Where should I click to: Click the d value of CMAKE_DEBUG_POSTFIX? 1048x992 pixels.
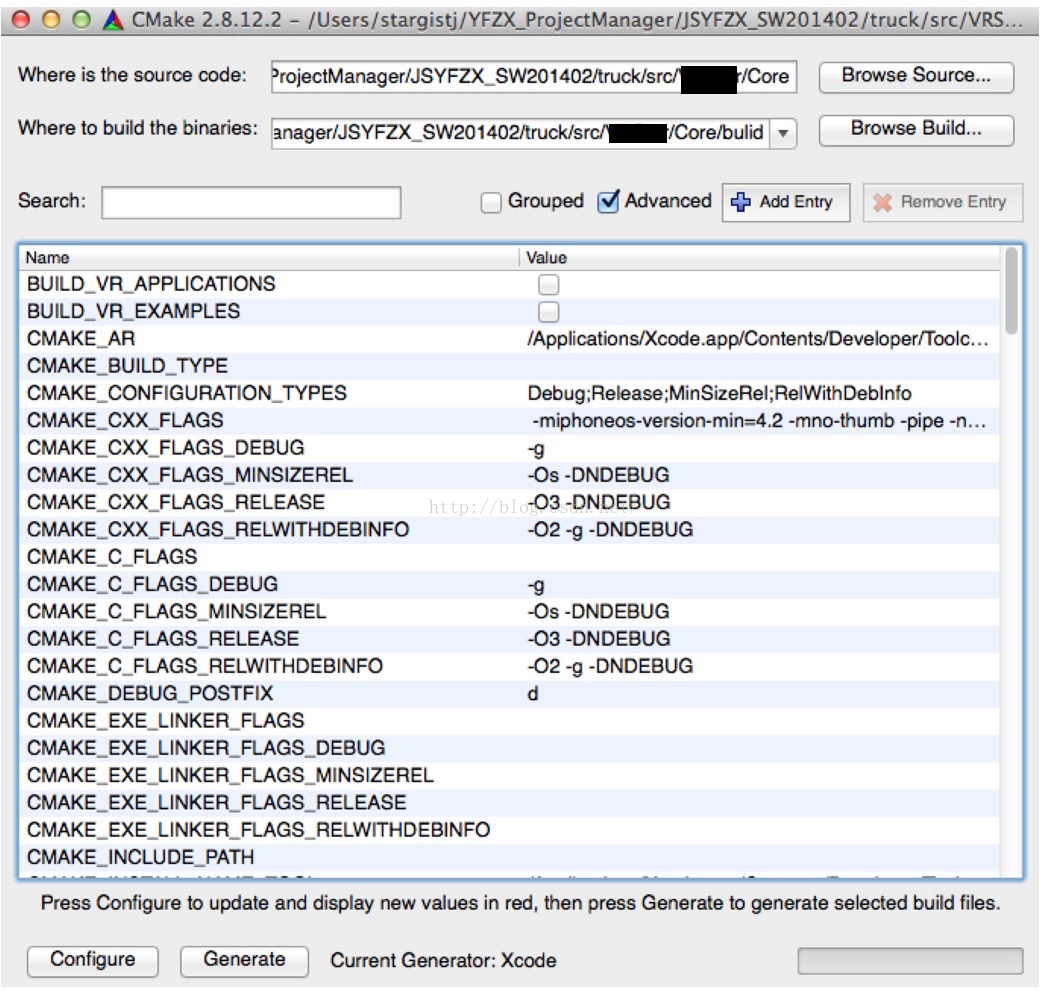[533, 694]
